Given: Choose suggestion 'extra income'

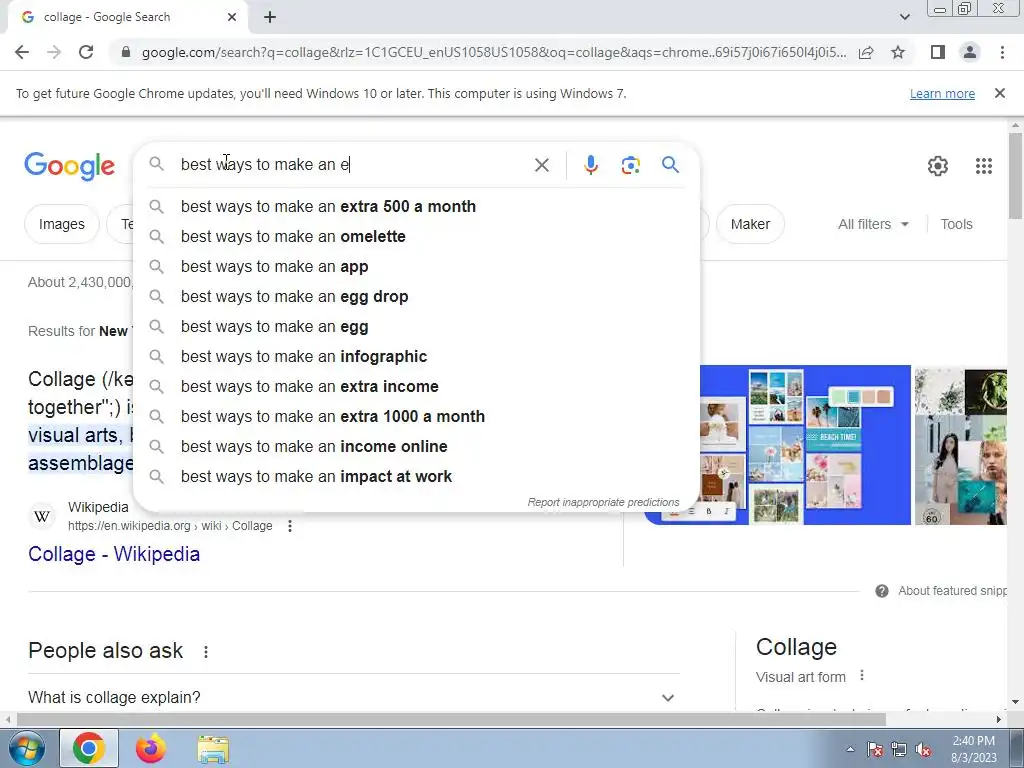Looking at the screenshot, I should 418,387.
